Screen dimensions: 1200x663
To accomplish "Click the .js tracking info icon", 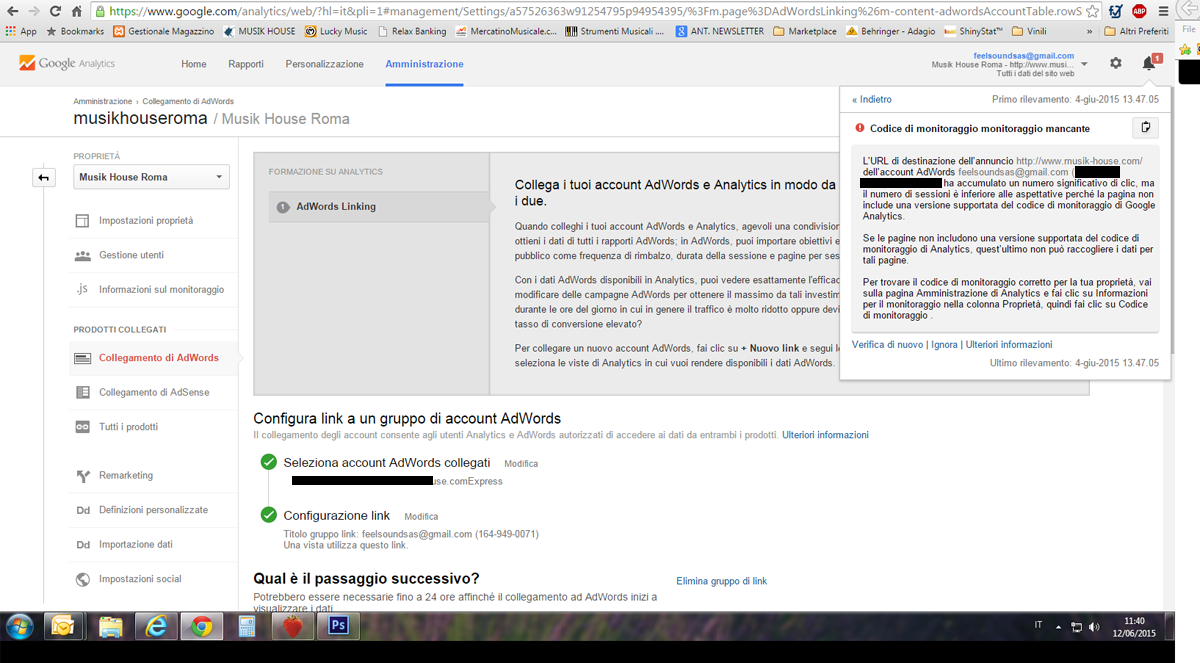I will point(82,289).
